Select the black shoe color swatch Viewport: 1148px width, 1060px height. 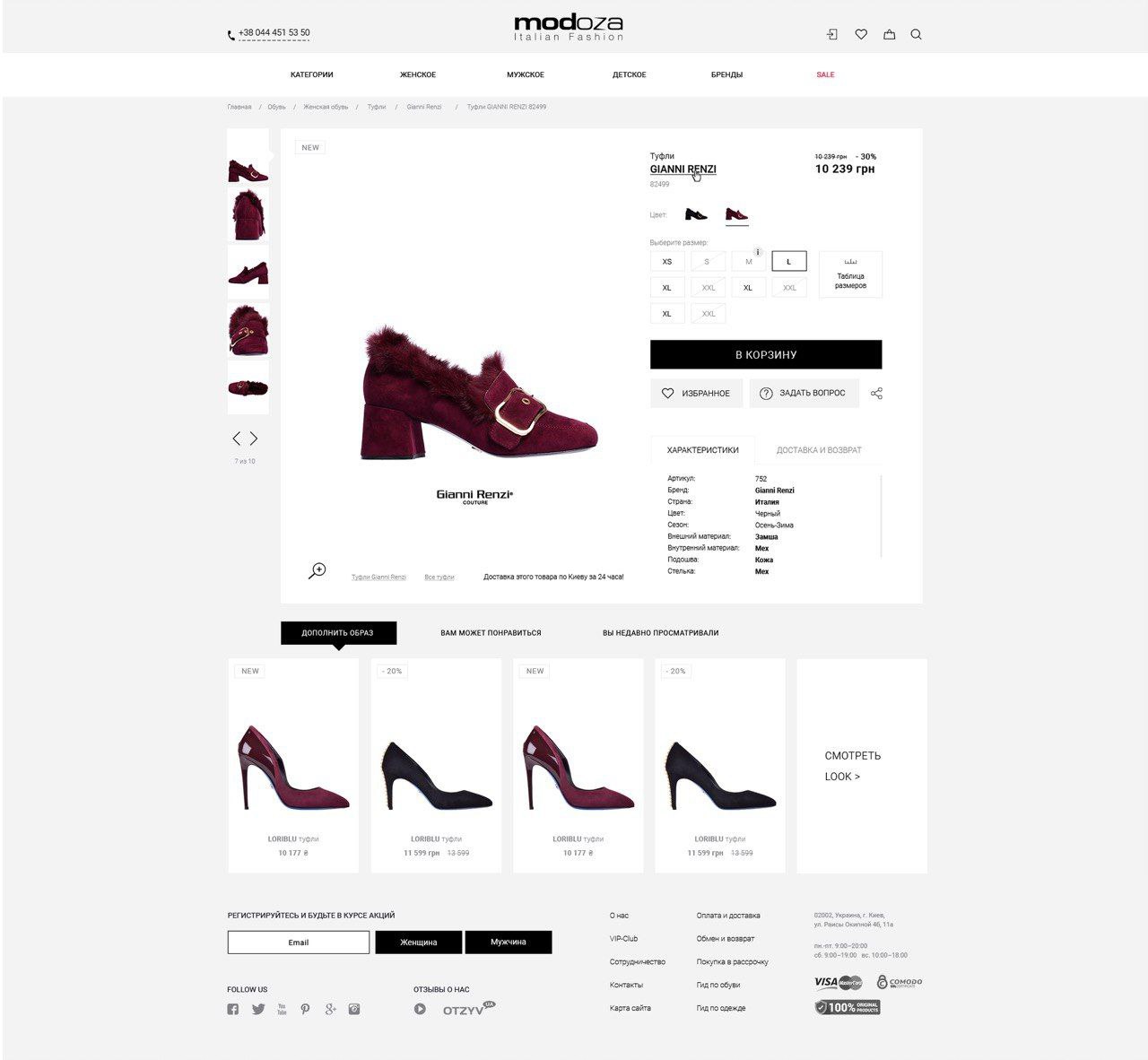(696, 214)
